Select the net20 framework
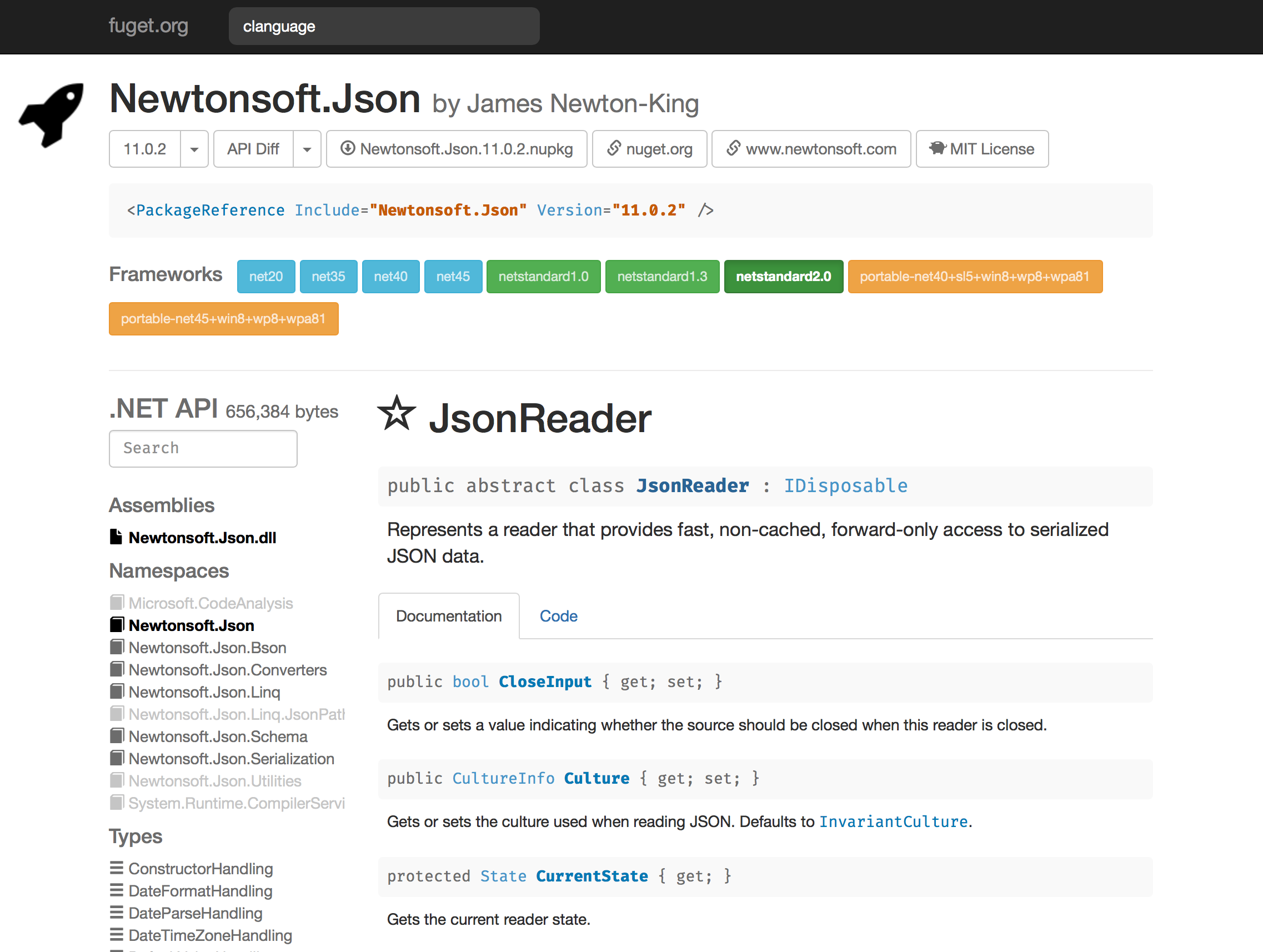This screenshot has width=1263, height=952. pyautogui.click(x=266, y=277)
